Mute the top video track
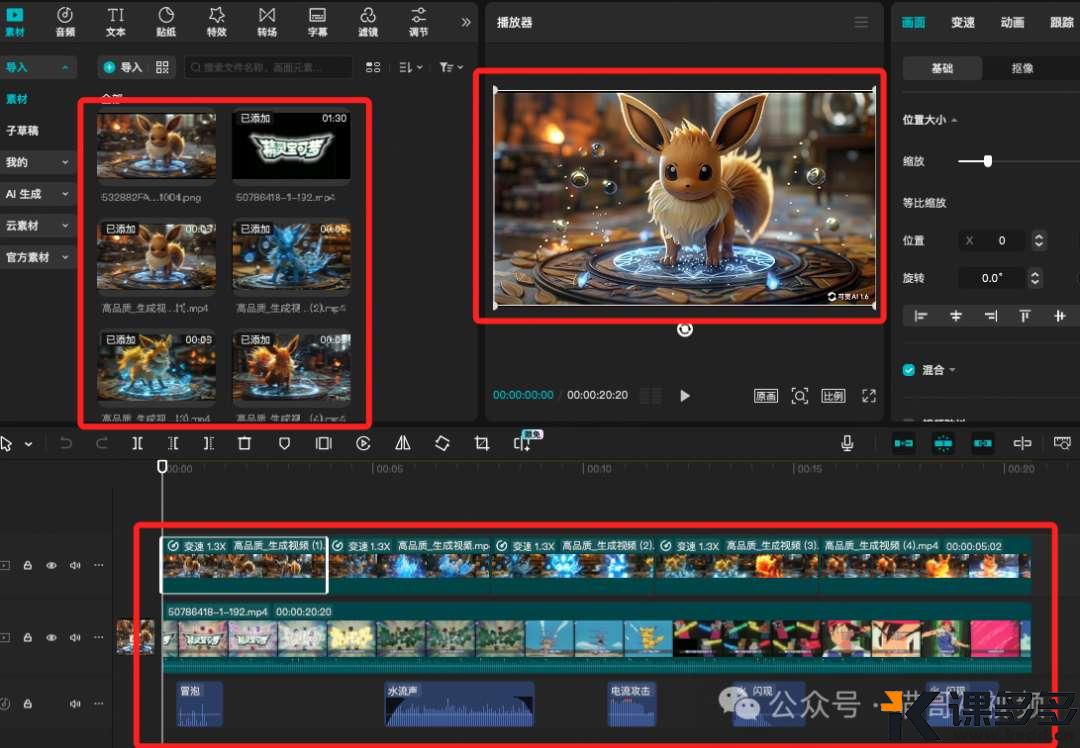The image size is (1080, 748). tap(74, 565)
